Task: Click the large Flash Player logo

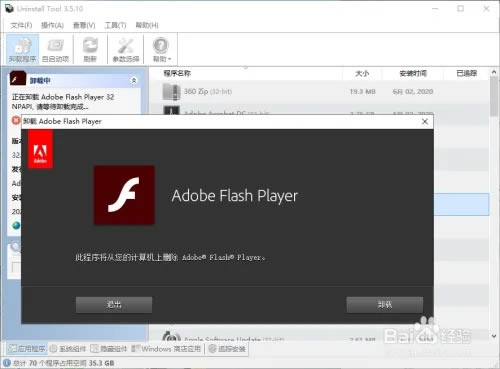Action: [124, 195]
